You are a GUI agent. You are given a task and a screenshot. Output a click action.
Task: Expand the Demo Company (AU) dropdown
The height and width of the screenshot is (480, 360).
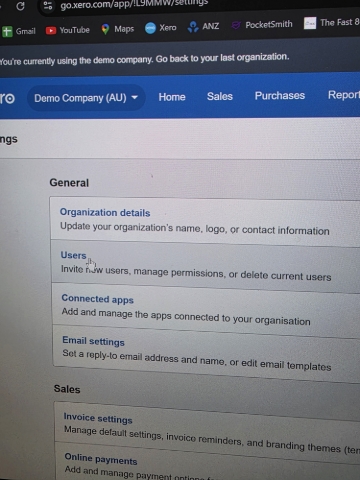86,98
